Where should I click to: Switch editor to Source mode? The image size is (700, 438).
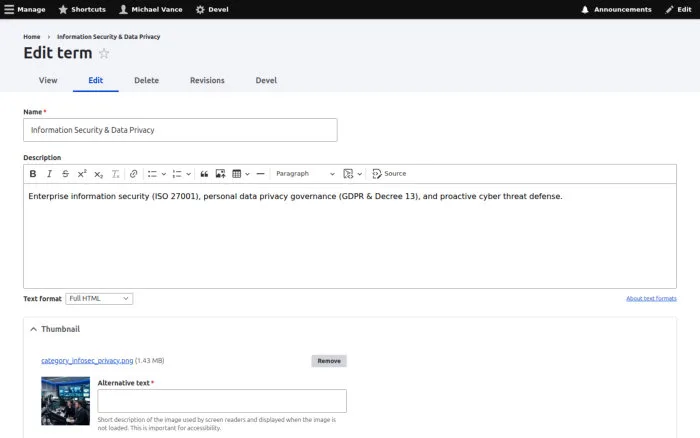pyautogui.click(x=389, y=174)
